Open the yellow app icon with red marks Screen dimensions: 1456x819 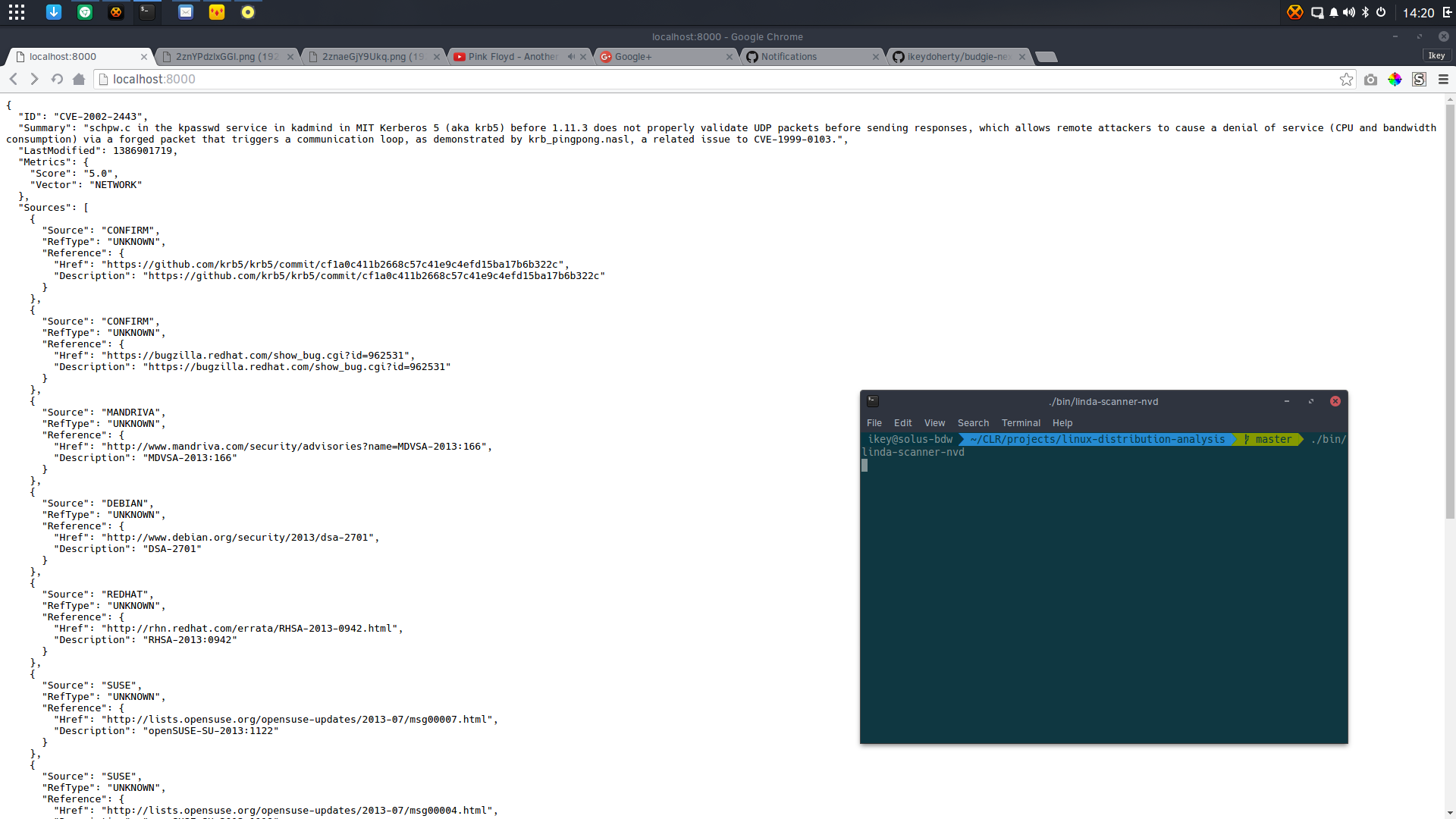click(x=217, y=12)
